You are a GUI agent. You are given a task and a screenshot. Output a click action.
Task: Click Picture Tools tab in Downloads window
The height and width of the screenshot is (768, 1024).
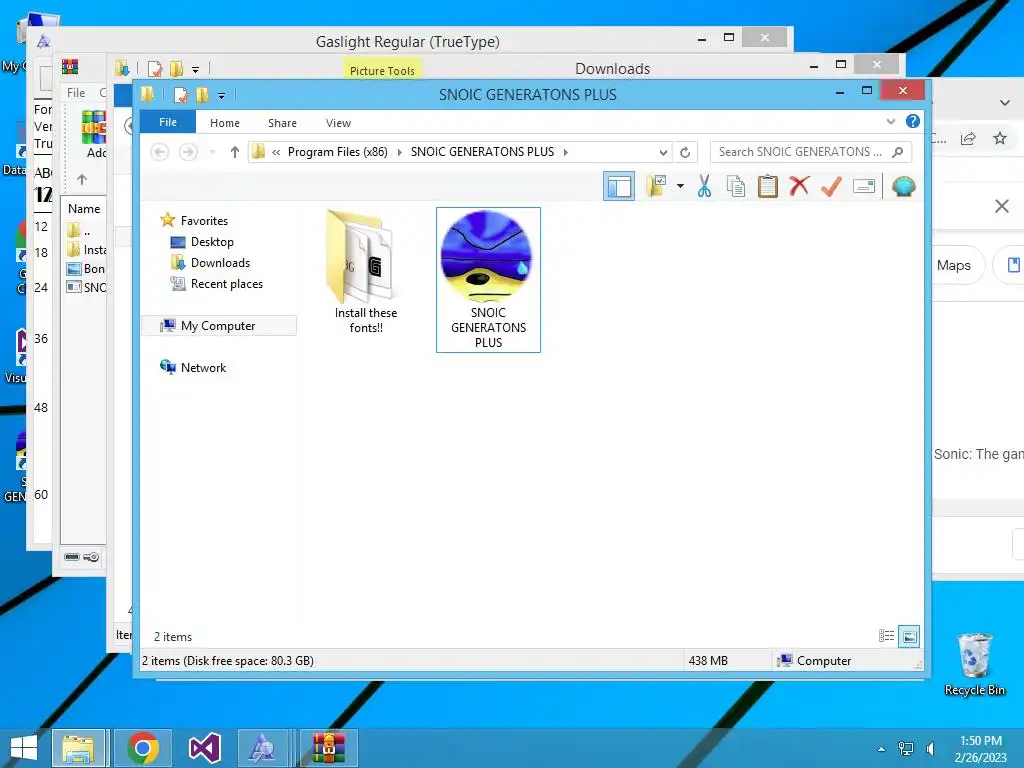click(x=382, y=71)
